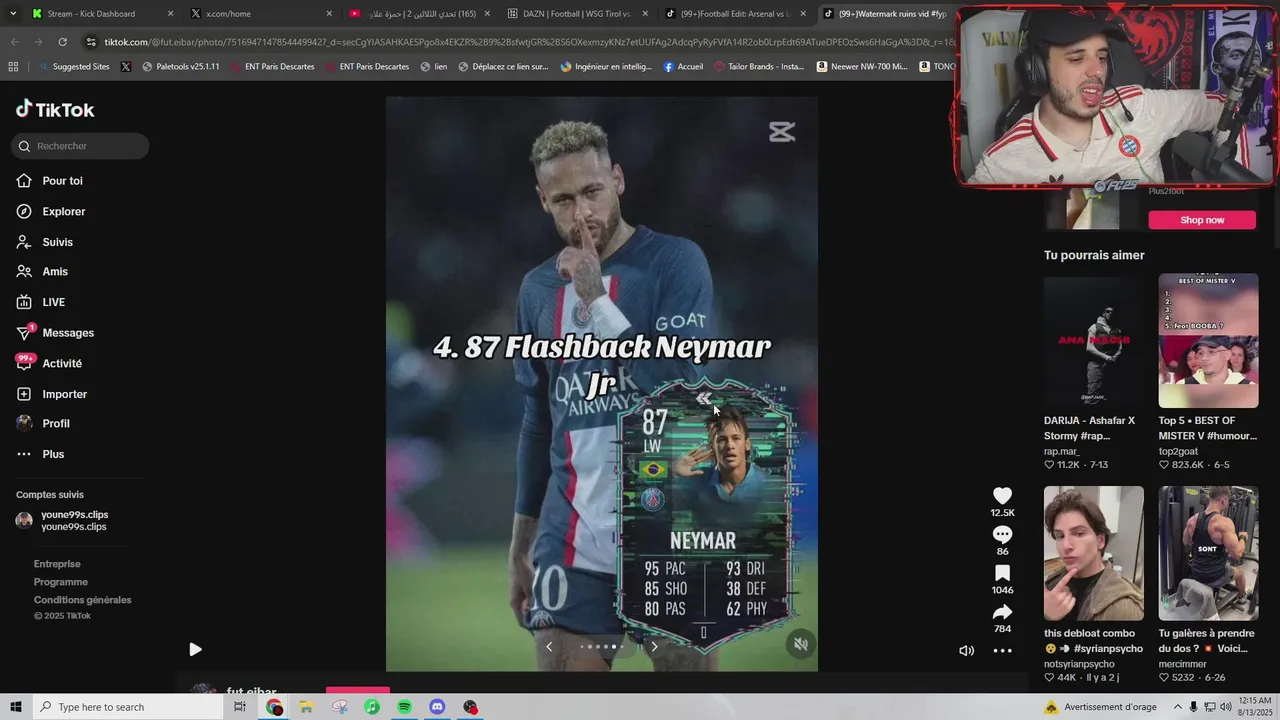Click the Type here to search box

(x=130, y=707)
